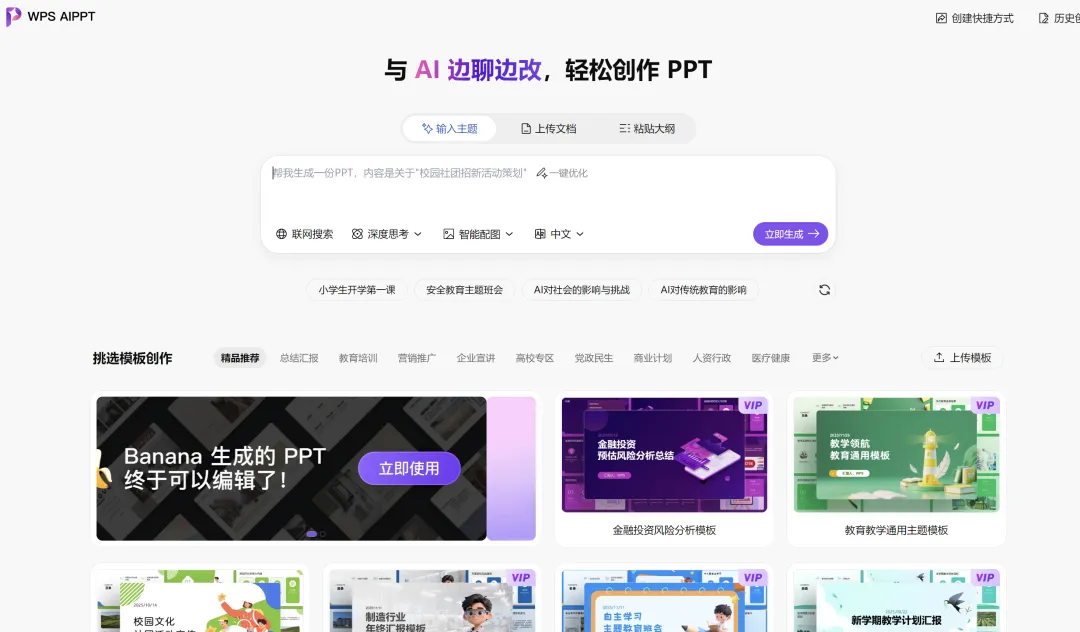Screen dimensions: 1080x632
Task: Select the 医疗健康 category tab
Action: (771, 358)
